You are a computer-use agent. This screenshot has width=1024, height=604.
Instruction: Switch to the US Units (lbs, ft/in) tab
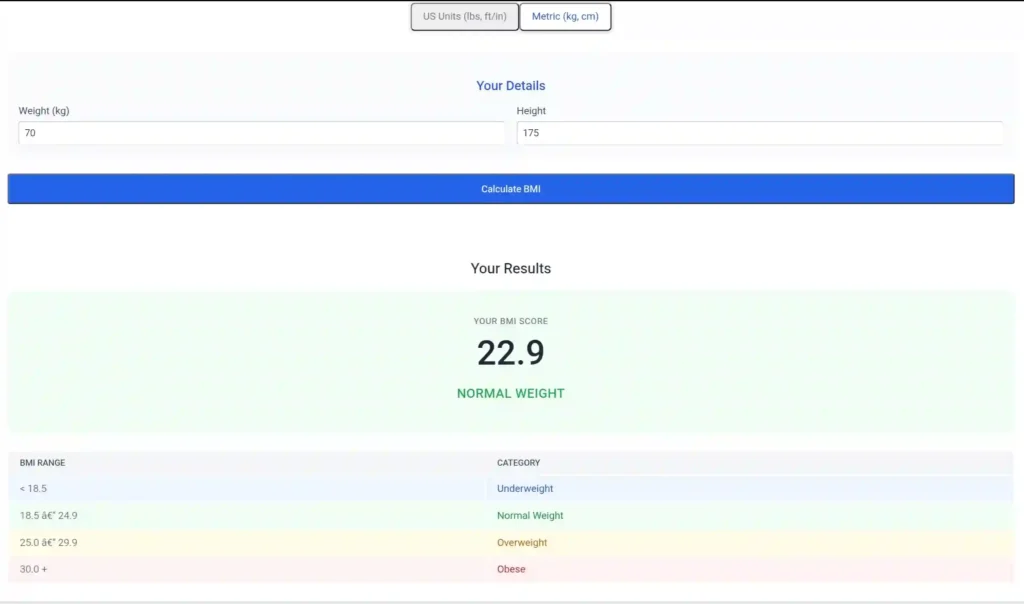click(x=463, y=16)
